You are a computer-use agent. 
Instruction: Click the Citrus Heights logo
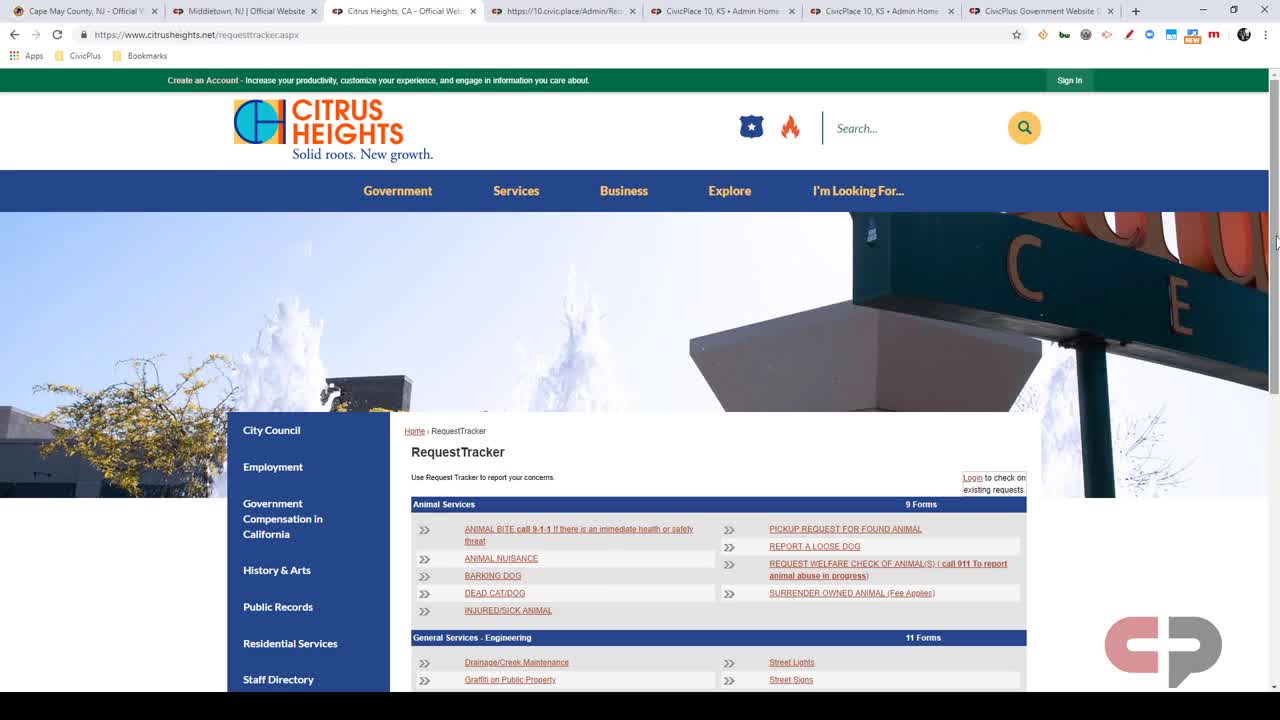point(333,130)
